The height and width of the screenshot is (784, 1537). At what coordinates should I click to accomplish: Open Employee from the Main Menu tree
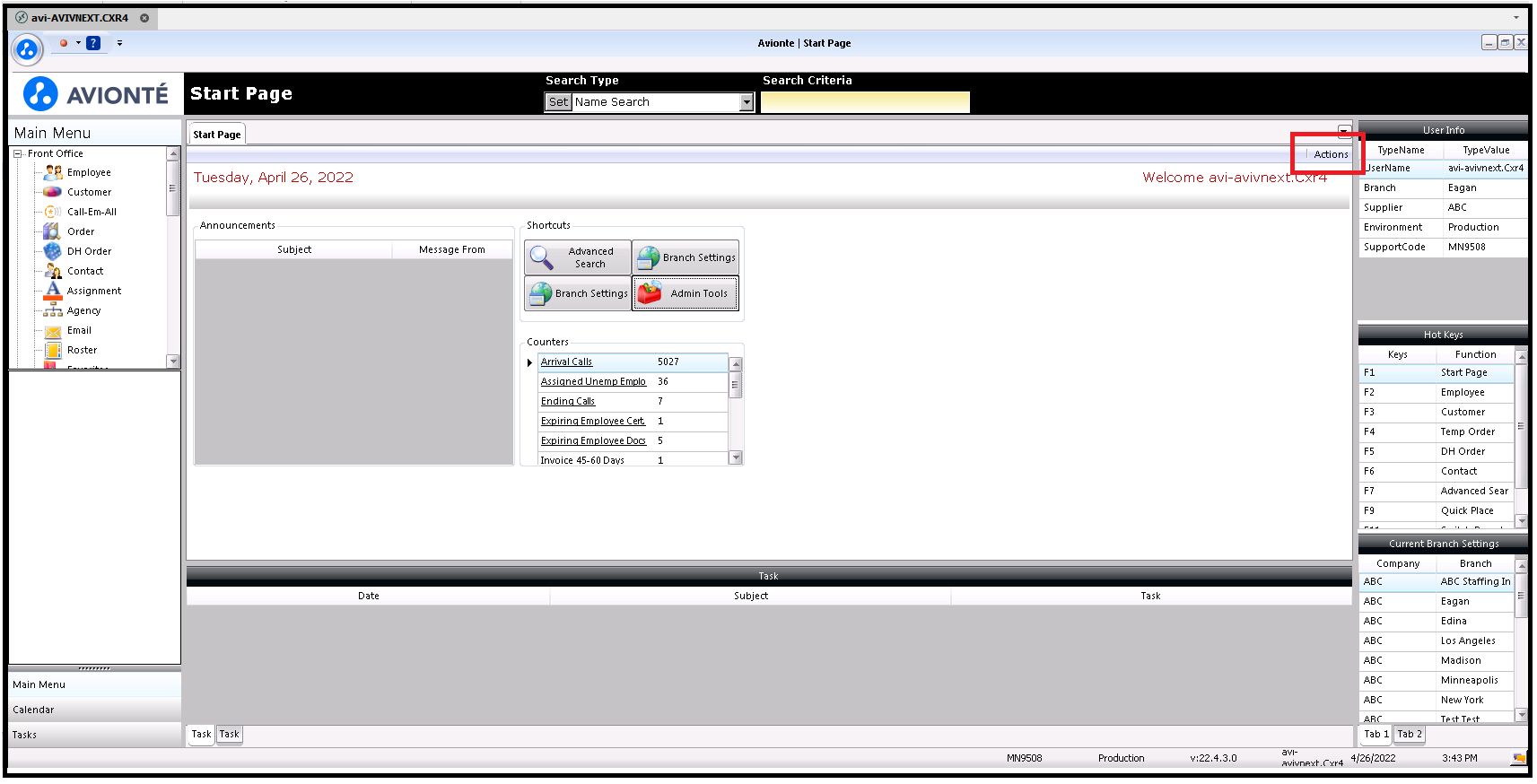point(89,172)
